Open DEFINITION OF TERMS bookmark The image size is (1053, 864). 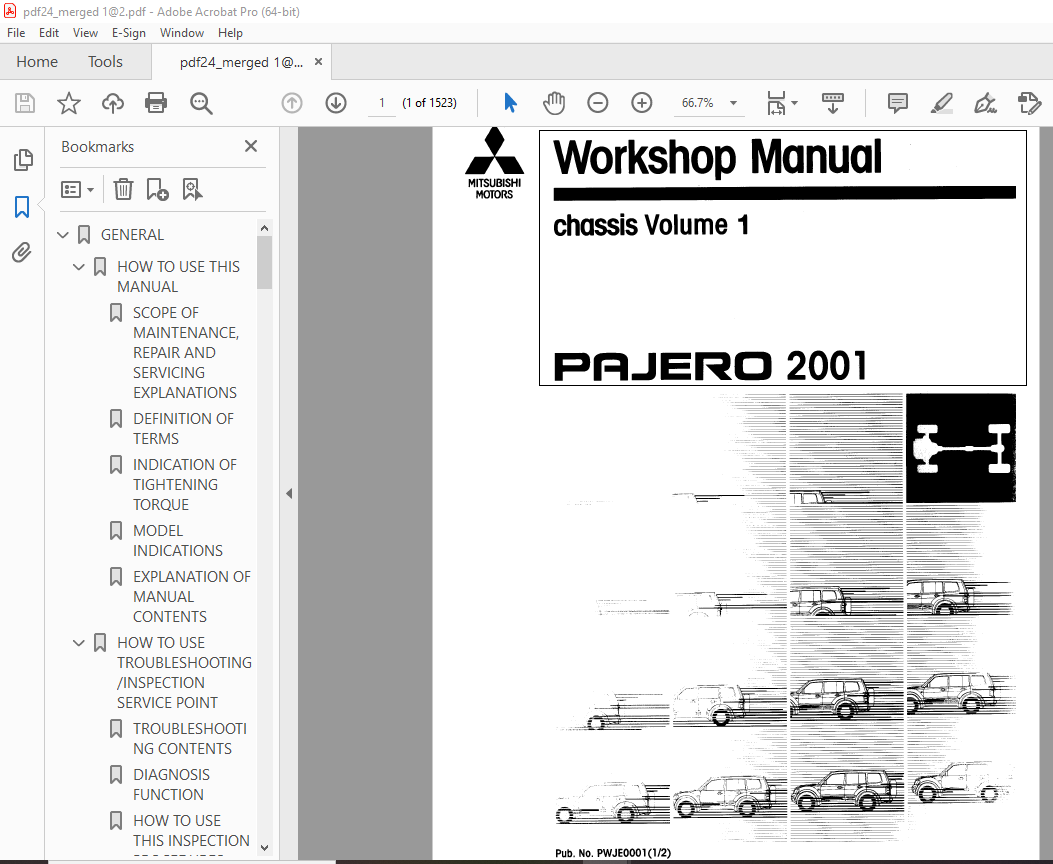pyautogui.click(x=183, y=428)
